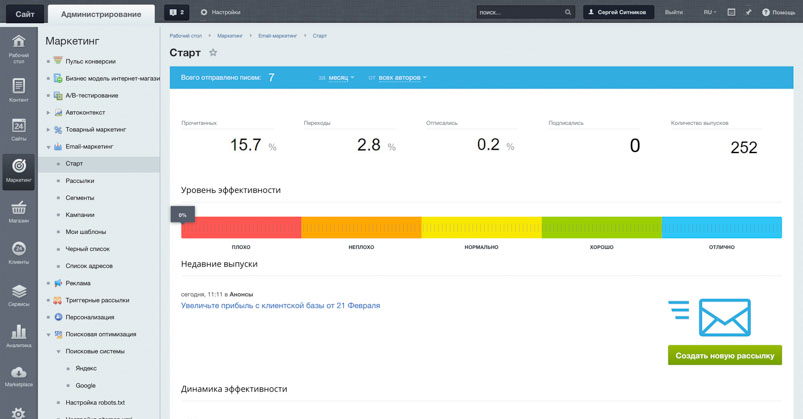This screenshot has height=419, width=803.
Task: Click the 0% efficiency level marker
Action: [x=182, y=215]
